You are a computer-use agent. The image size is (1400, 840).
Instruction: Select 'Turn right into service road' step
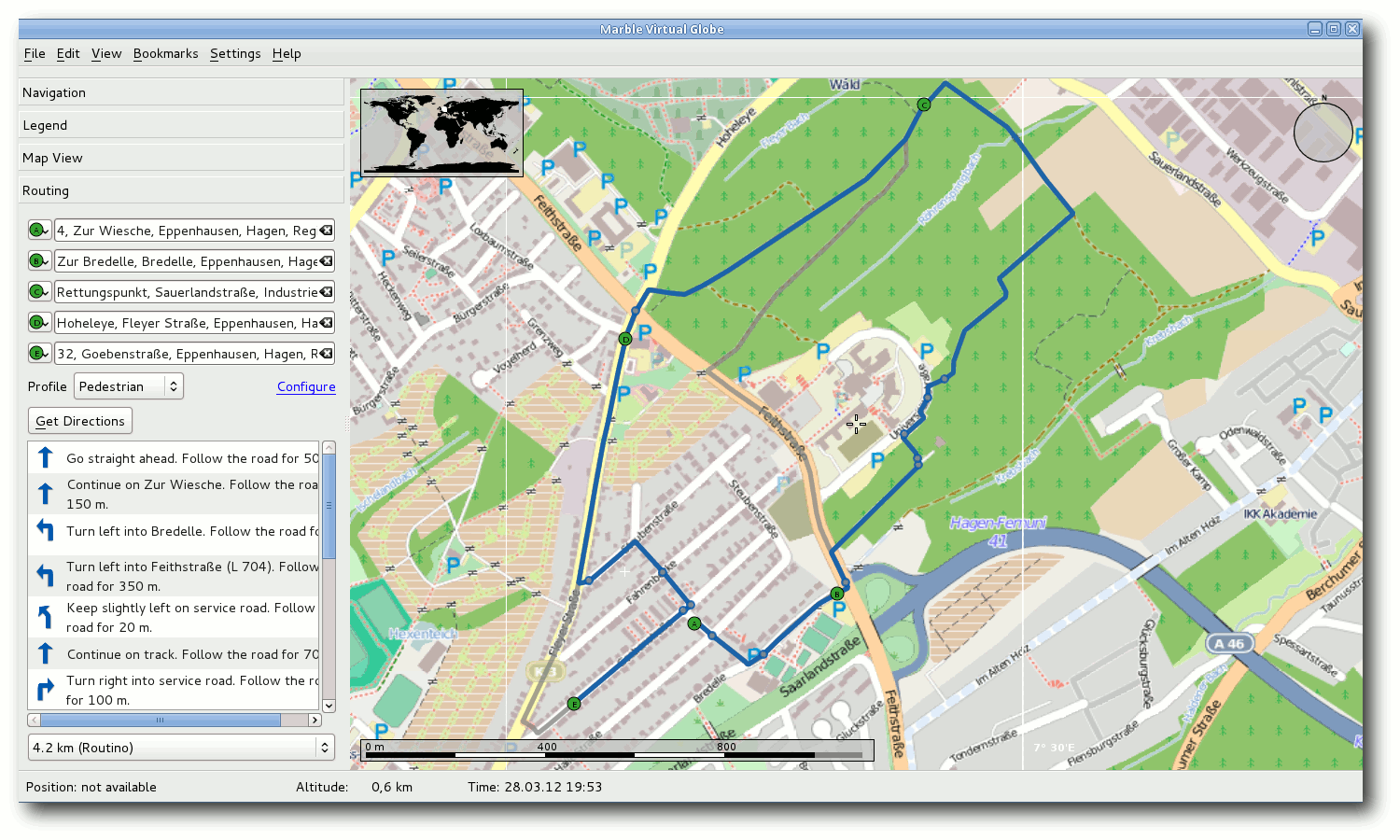[x=175, y=690]
